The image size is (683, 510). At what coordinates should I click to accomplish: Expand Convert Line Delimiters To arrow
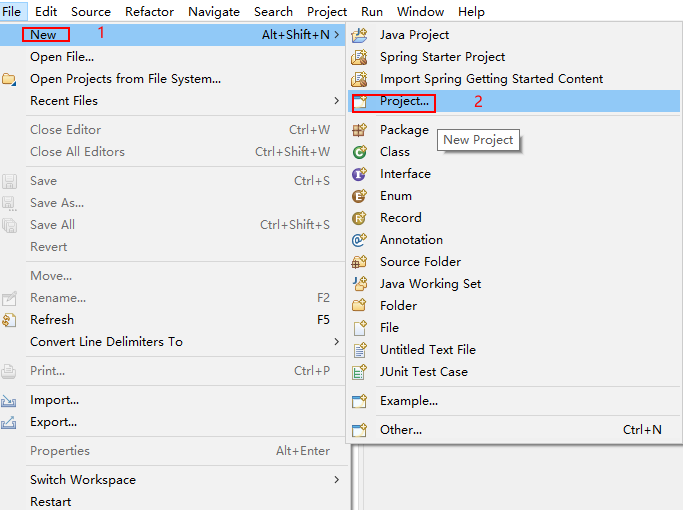coord(336,342)
